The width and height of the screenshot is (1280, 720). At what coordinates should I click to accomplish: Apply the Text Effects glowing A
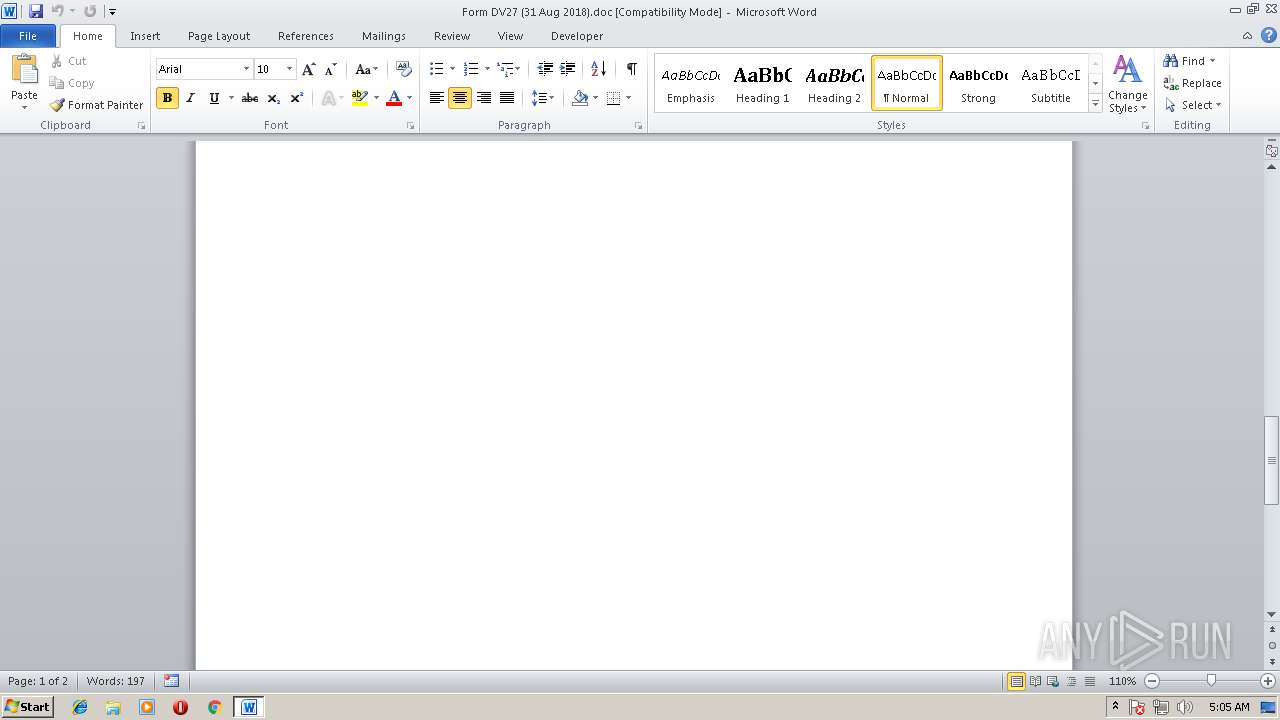pyautogui.click(x=328, y=98)
